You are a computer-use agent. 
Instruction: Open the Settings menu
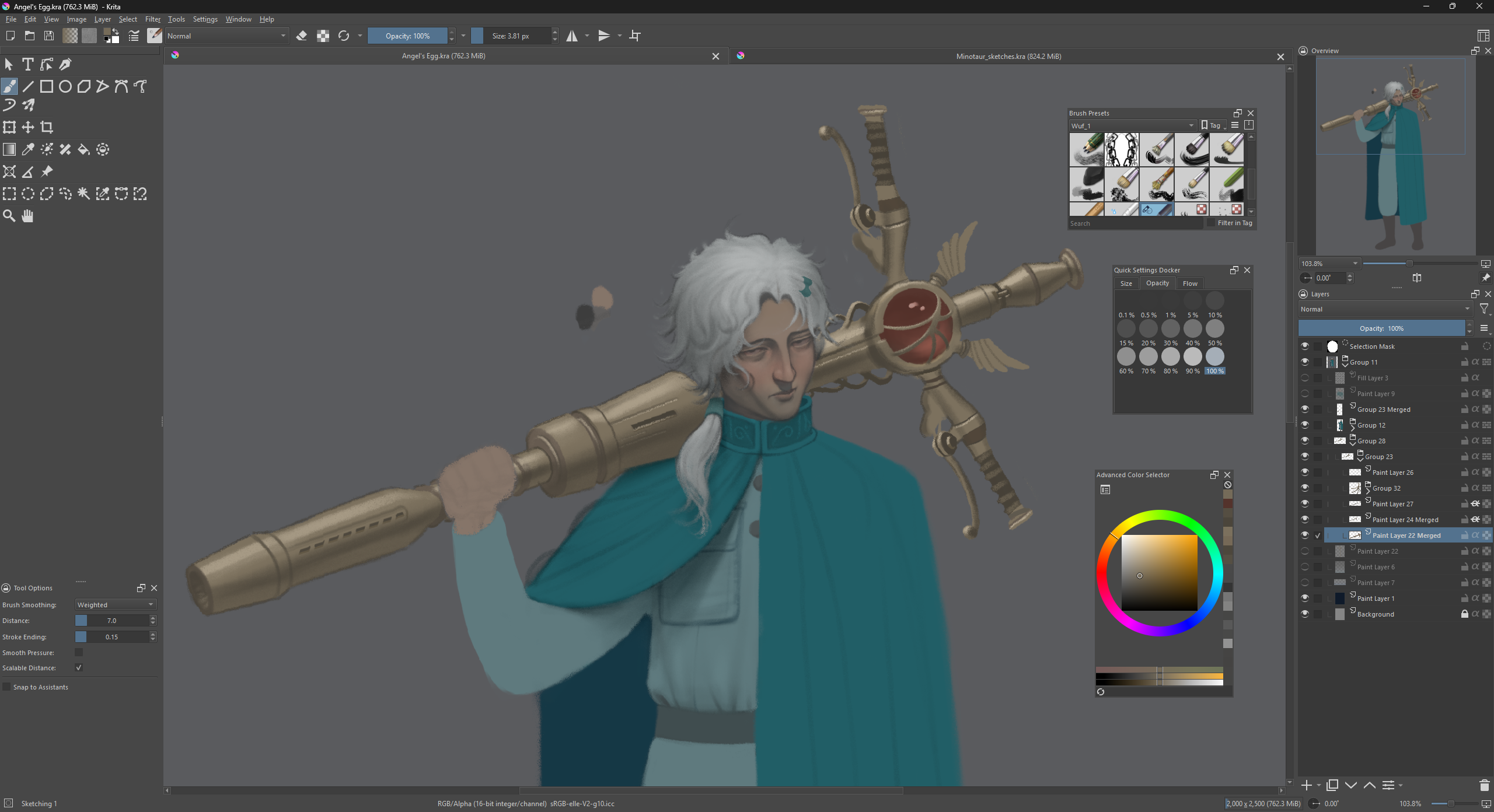click(x=205, y=19)
